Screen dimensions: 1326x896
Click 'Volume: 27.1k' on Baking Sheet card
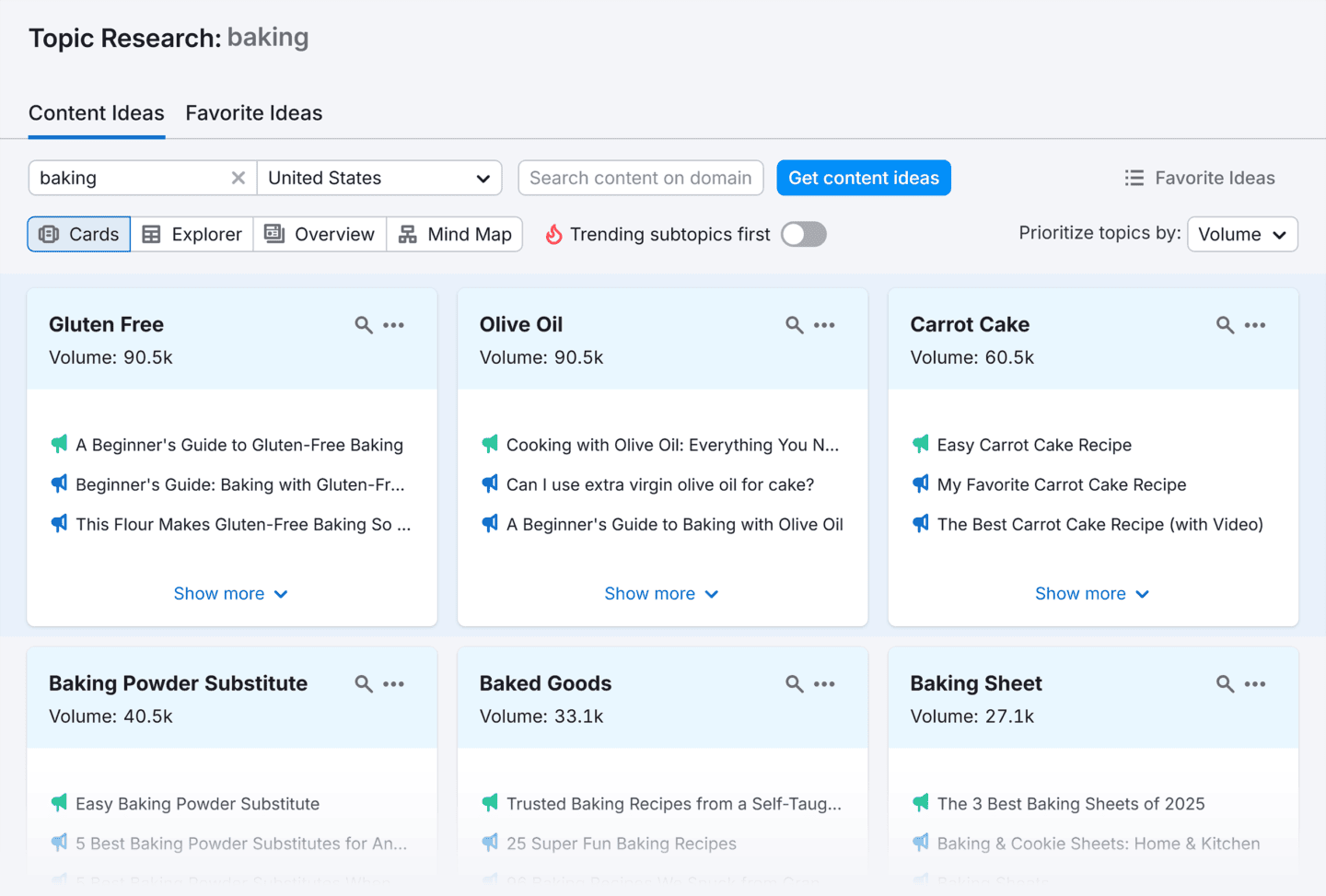972,716
